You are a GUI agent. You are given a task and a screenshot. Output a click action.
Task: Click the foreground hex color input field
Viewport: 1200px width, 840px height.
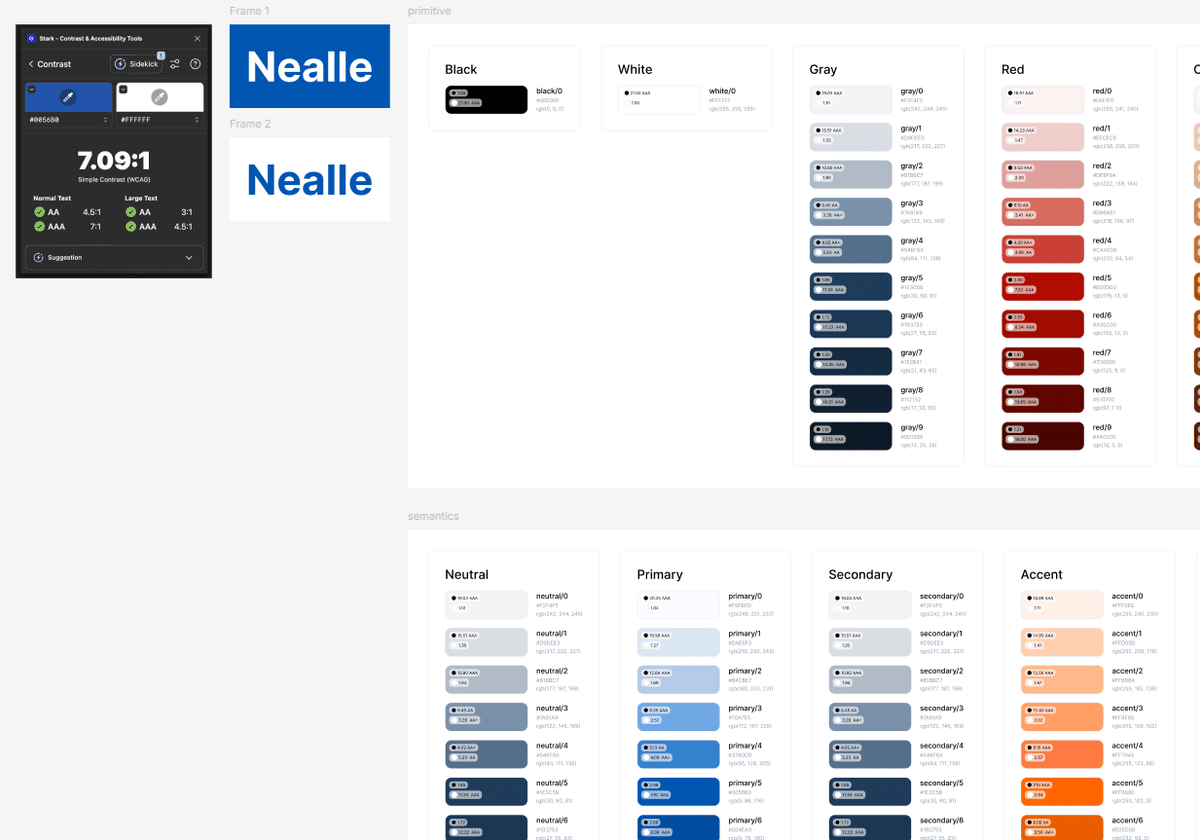[68, 120]
